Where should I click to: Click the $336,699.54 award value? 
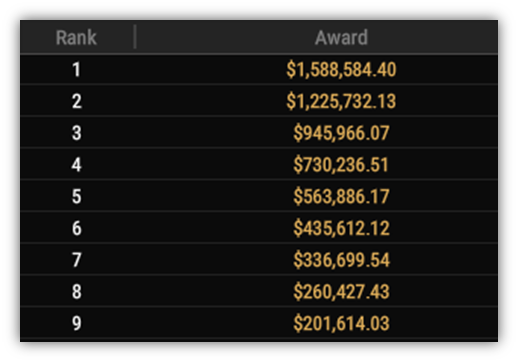tap(341, 260)
